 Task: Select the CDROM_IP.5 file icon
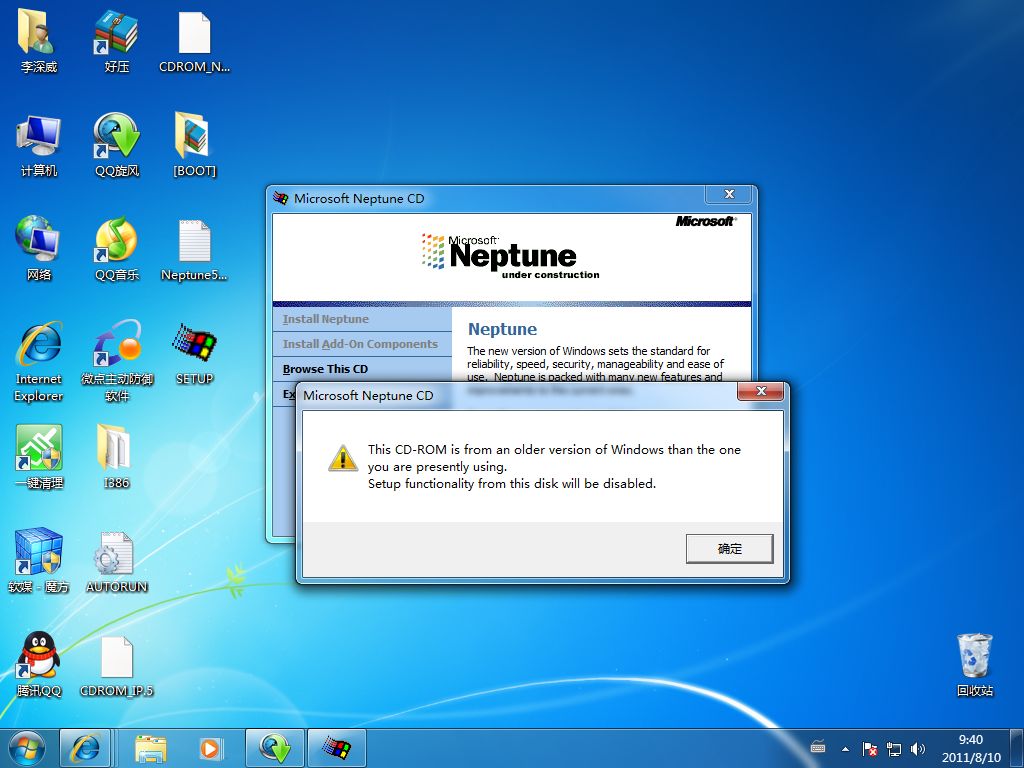click(x=116, y=665)
